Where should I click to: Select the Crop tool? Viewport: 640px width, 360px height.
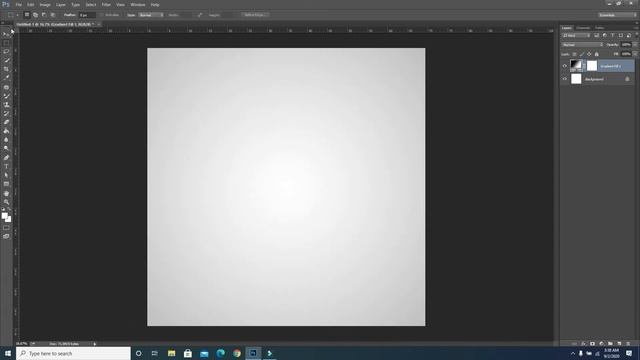point(6,69)
